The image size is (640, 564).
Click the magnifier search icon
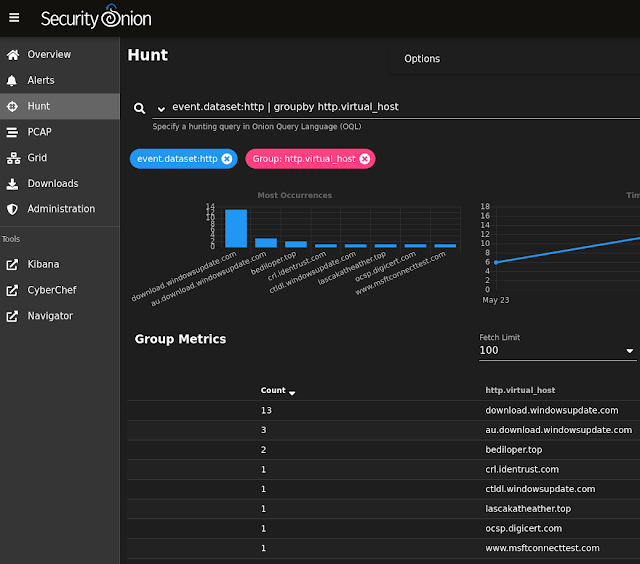pyautogui.click(x=140, y=108)
